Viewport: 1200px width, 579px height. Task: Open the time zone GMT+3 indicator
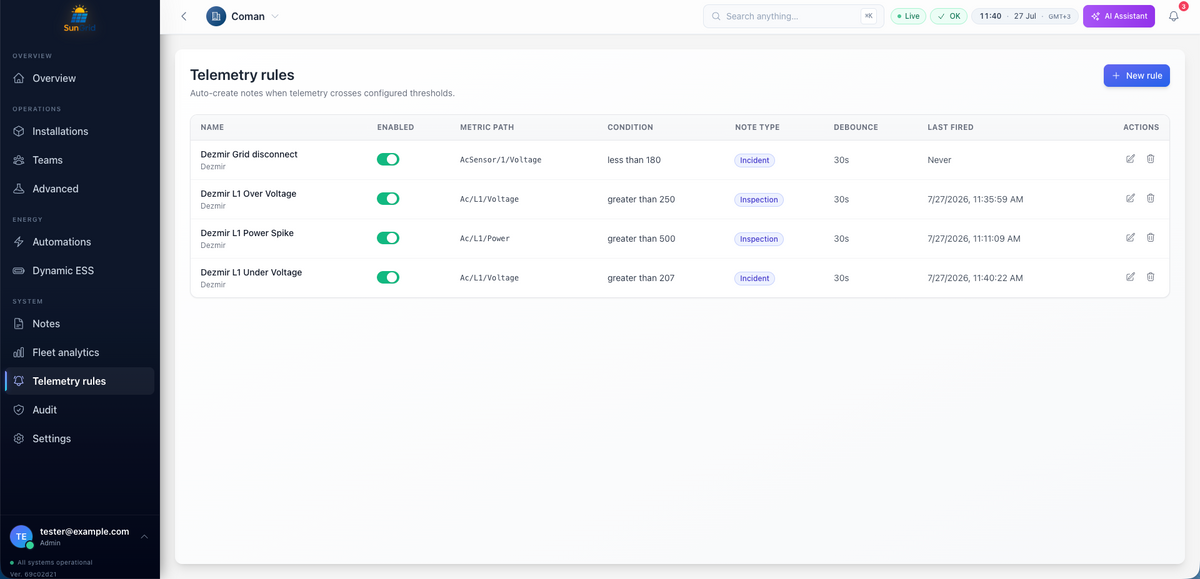[1058, 17]
